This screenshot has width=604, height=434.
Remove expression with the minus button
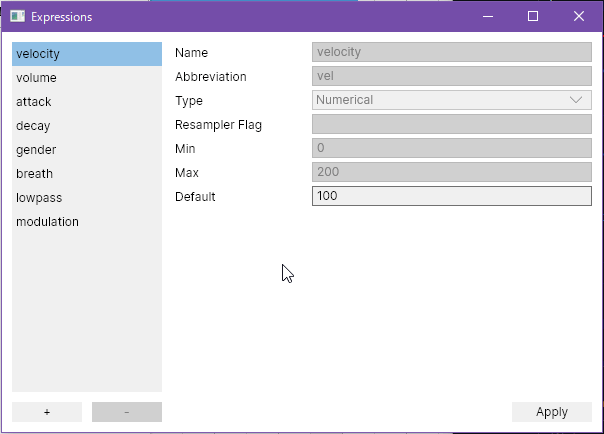127,412
